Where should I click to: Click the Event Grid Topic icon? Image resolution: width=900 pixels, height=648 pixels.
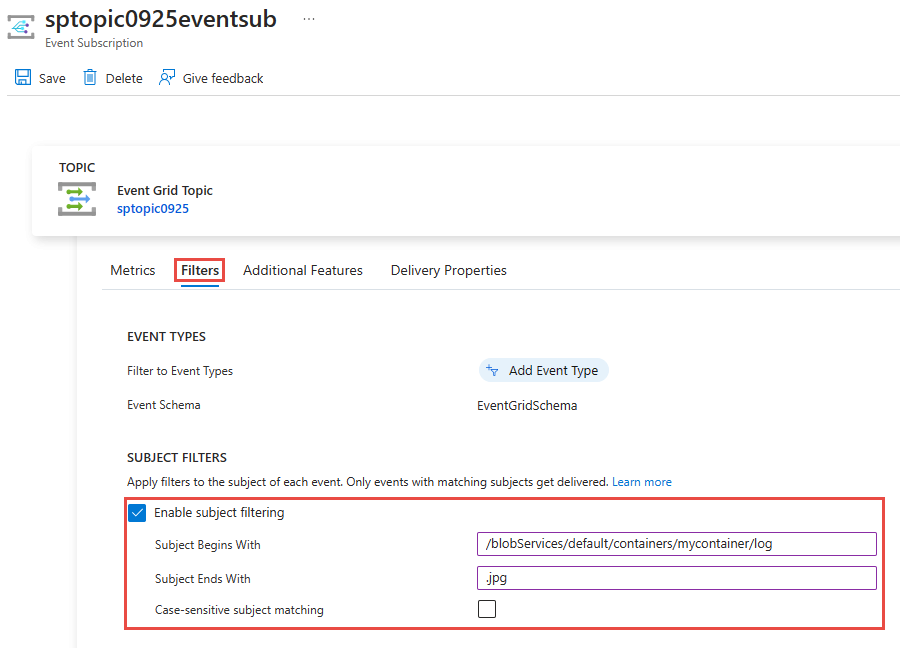point(77,198)
